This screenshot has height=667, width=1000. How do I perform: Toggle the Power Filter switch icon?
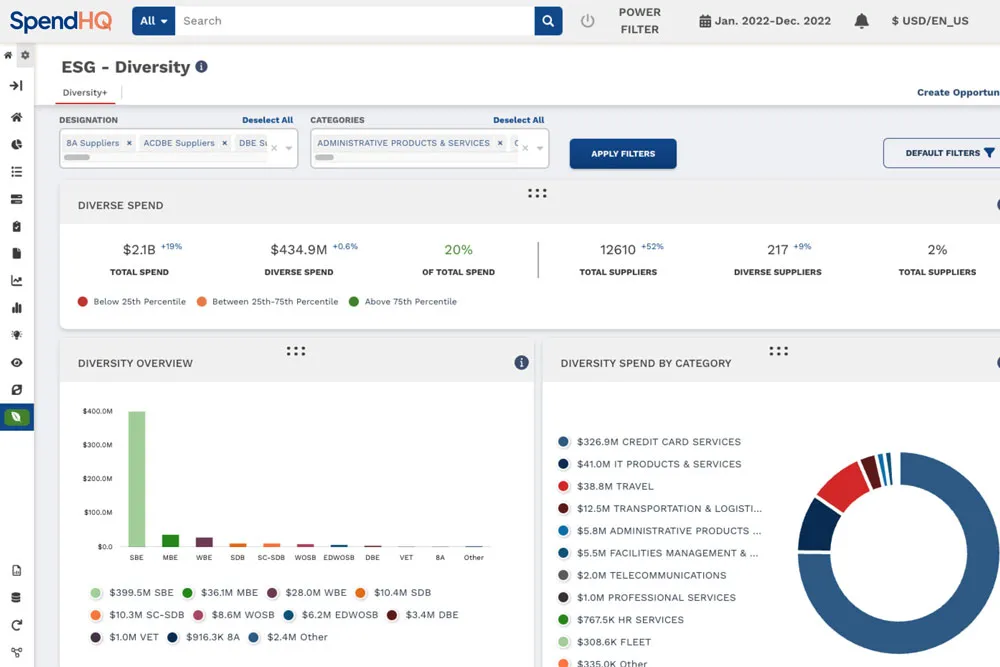587,21
